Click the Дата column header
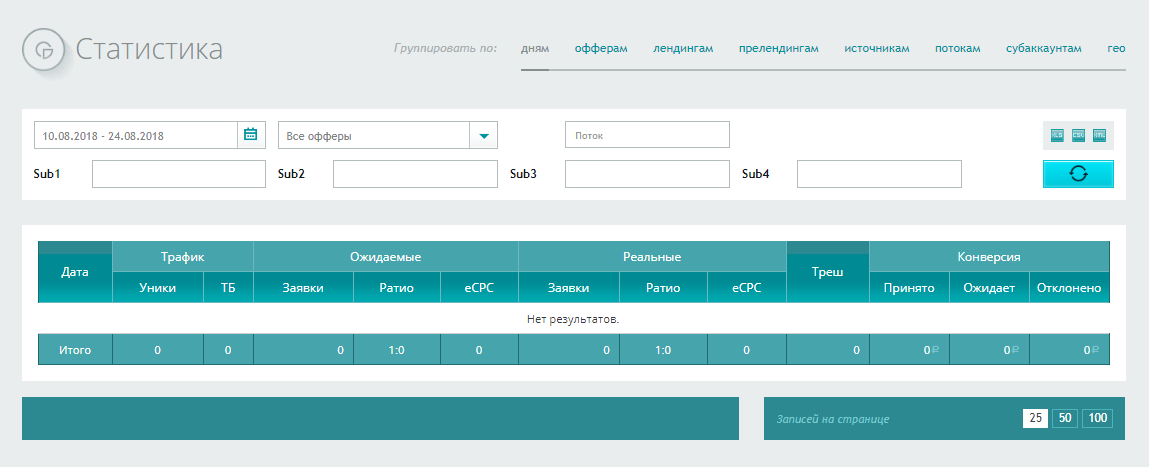The width and height of the screenshot is (1149, 467). 75,272
